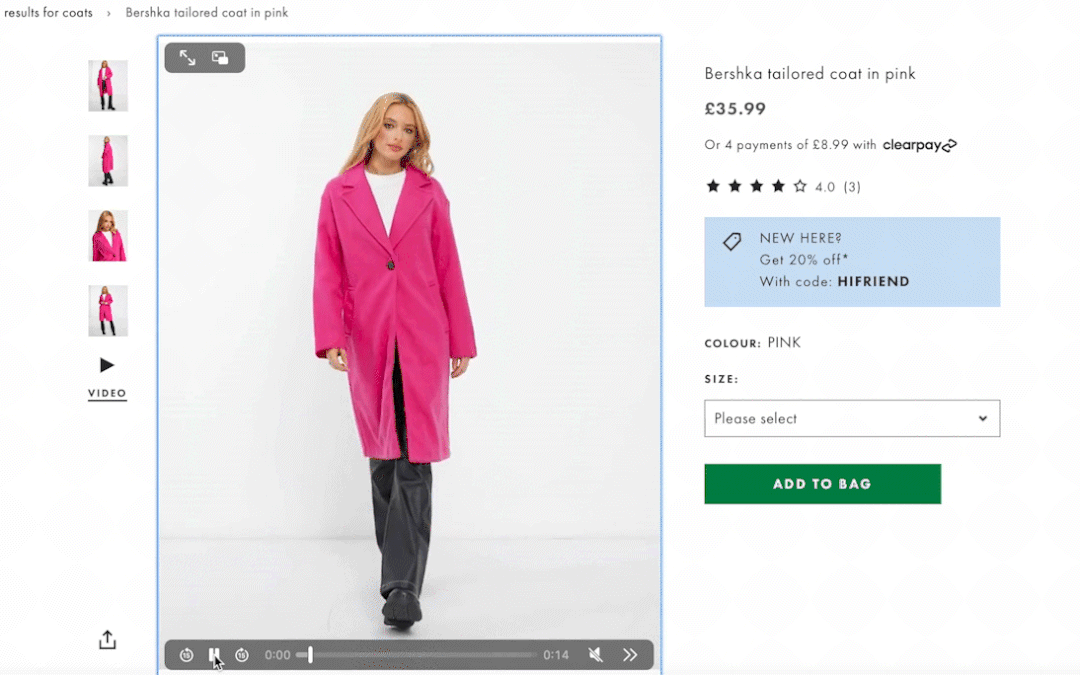Unmute the product video
Image resolution: width=1080 pixels, height=675 pixels.
(596, 655)
